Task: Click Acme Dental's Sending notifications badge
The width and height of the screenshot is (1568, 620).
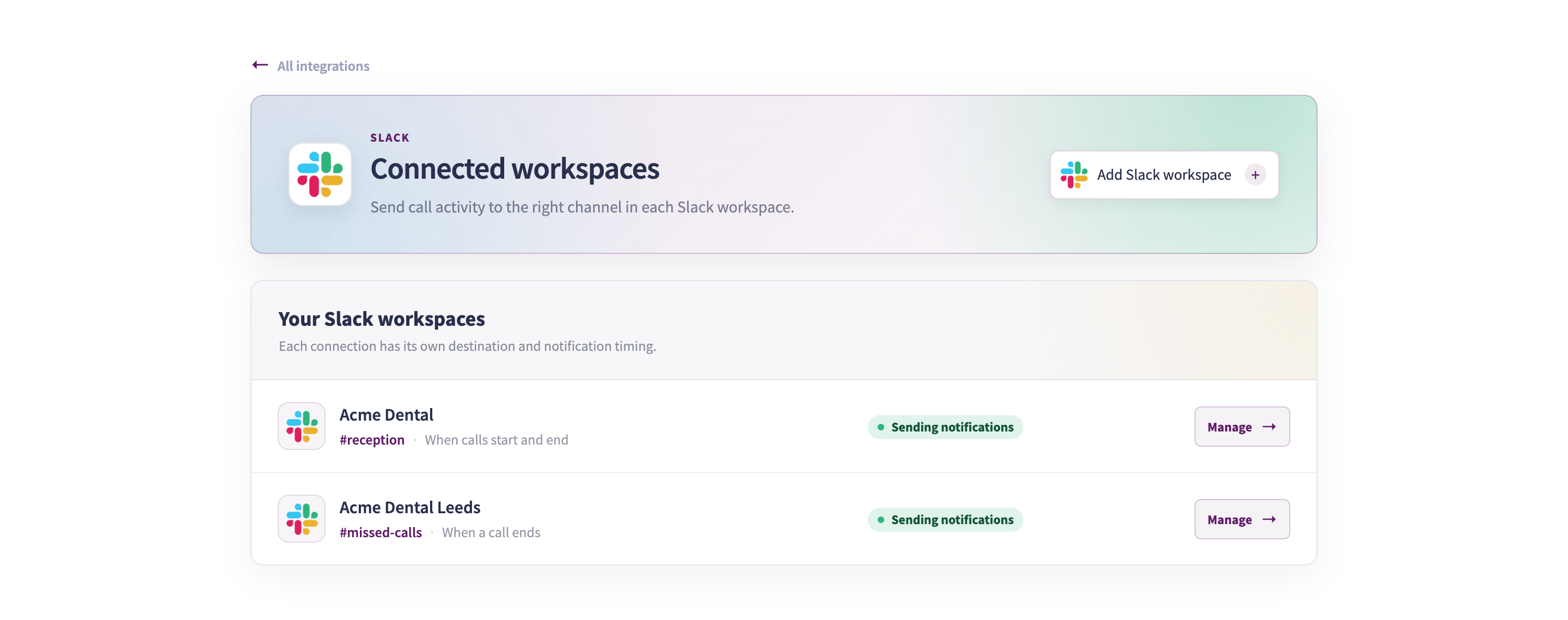Action: click(945, 427)
